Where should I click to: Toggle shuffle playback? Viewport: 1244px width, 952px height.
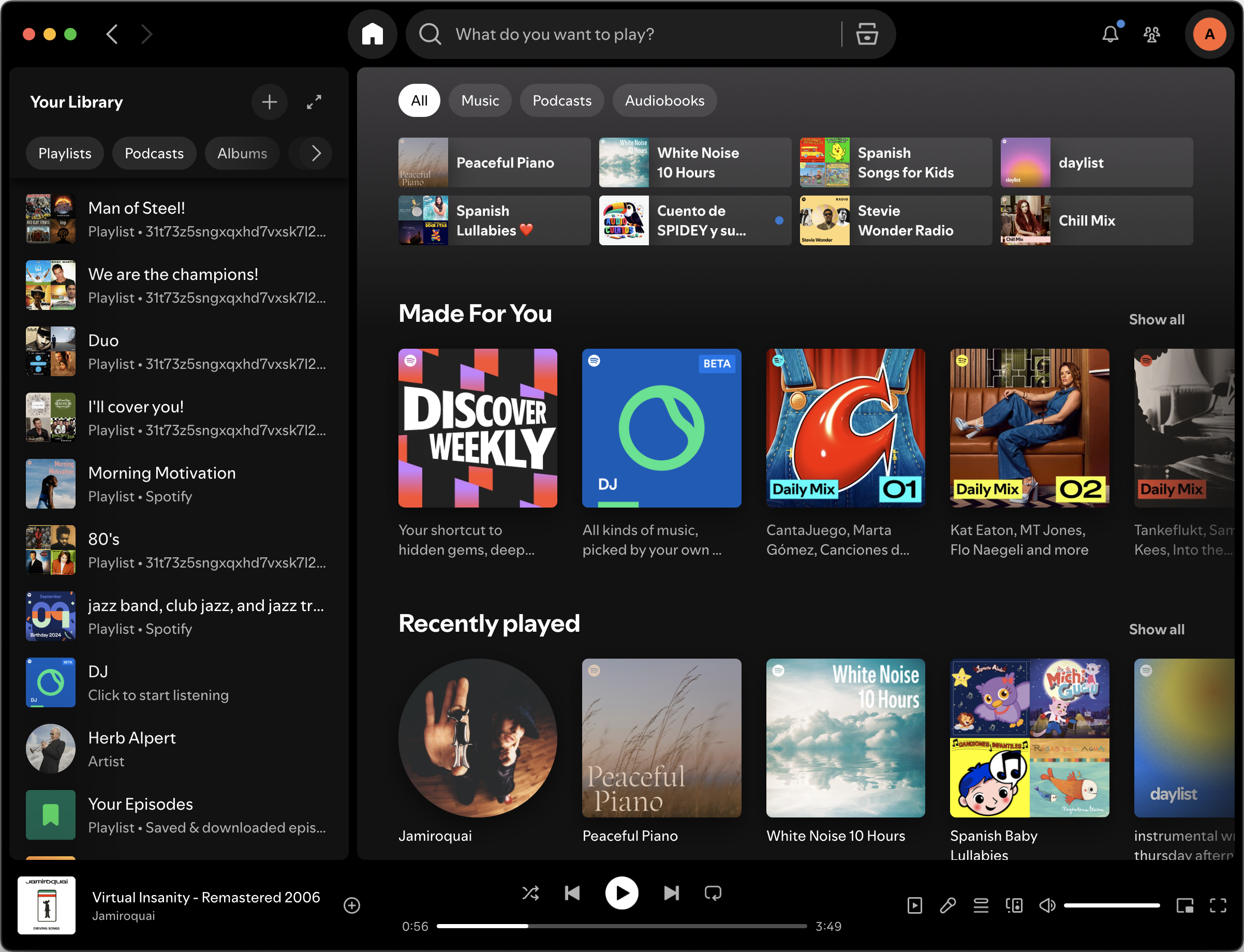pyautogui.click(x=530, y=893)
